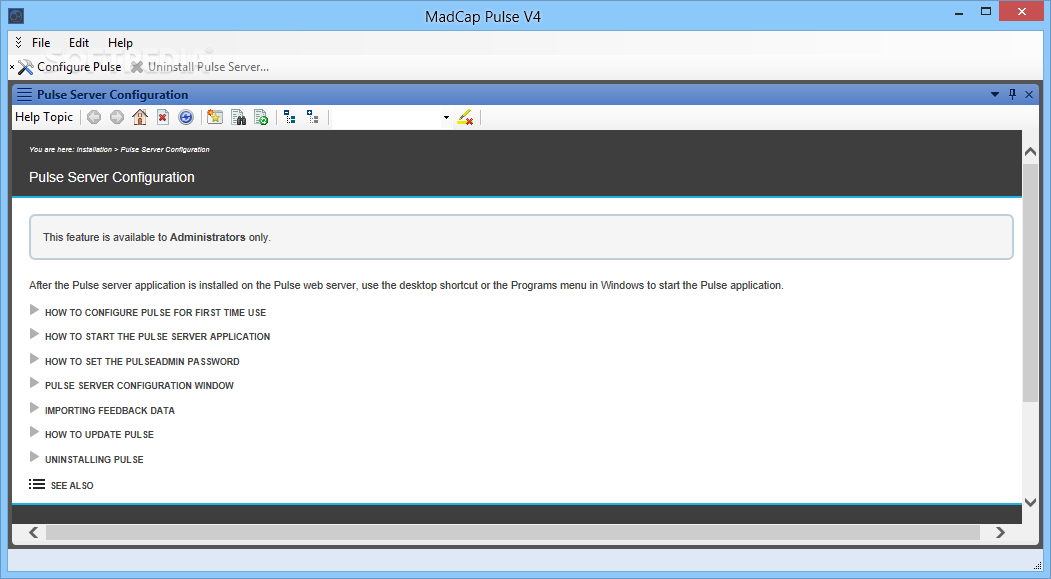Viewport: 1051px width, 579px height.
Task: Click the remove highlighting marker icon
Action: [465, 117]
